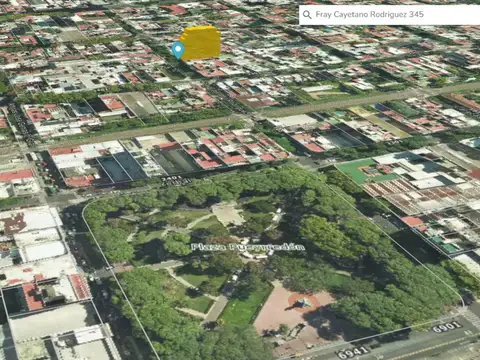Click the 6901 street number label
480x360 pixels.
446,327
